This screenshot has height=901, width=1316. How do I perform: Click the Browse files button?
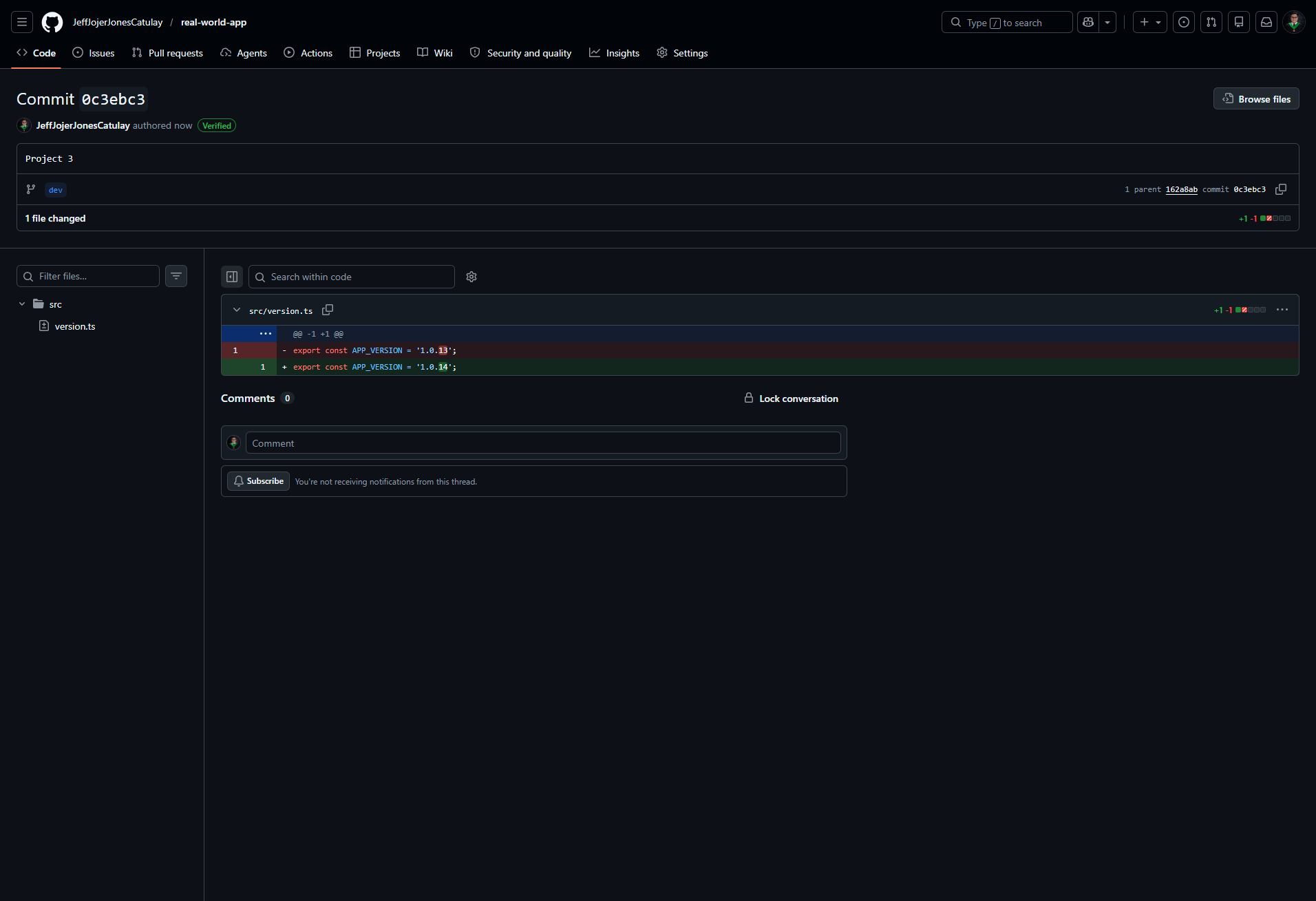1256,98
